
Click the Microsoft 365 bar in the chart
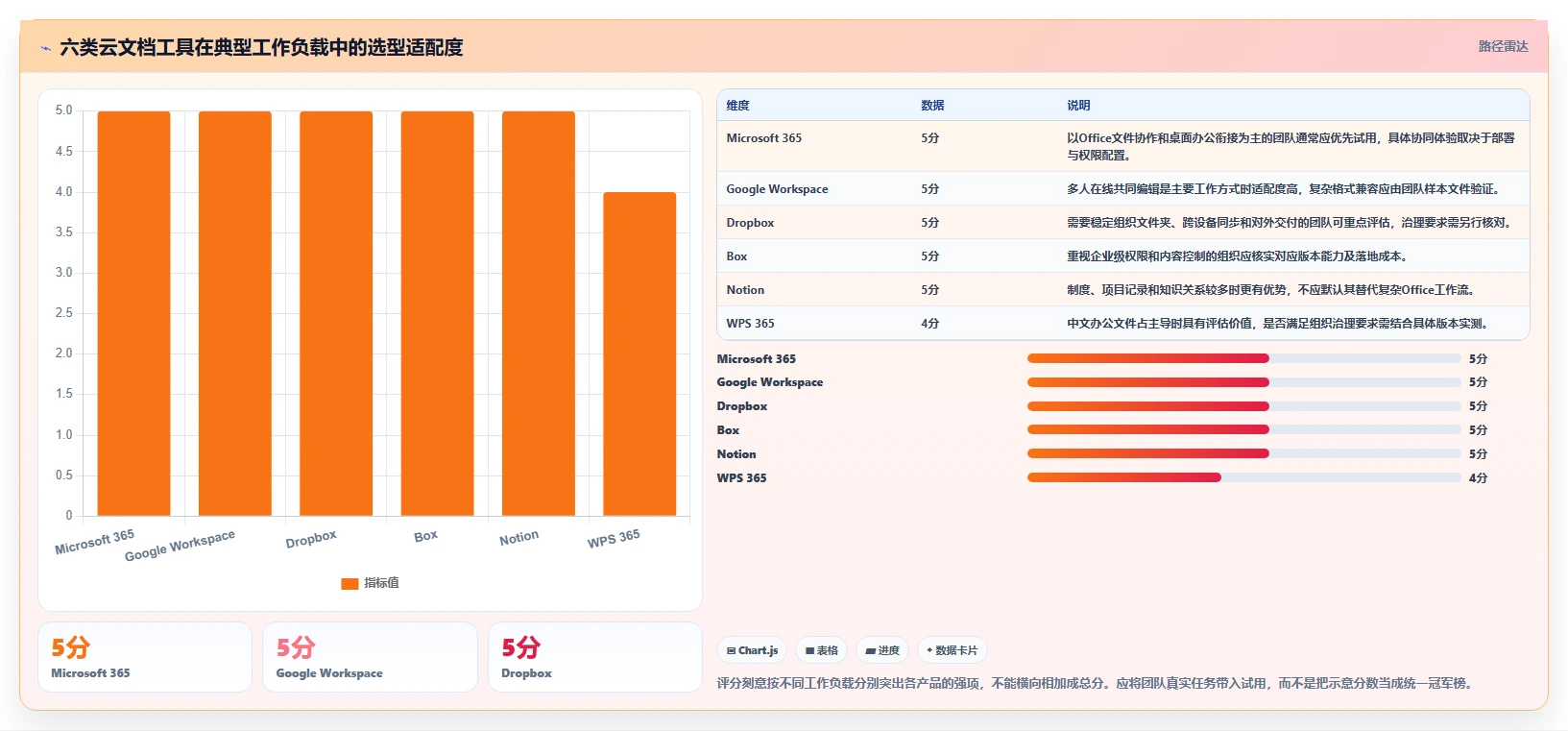point(133,313)
